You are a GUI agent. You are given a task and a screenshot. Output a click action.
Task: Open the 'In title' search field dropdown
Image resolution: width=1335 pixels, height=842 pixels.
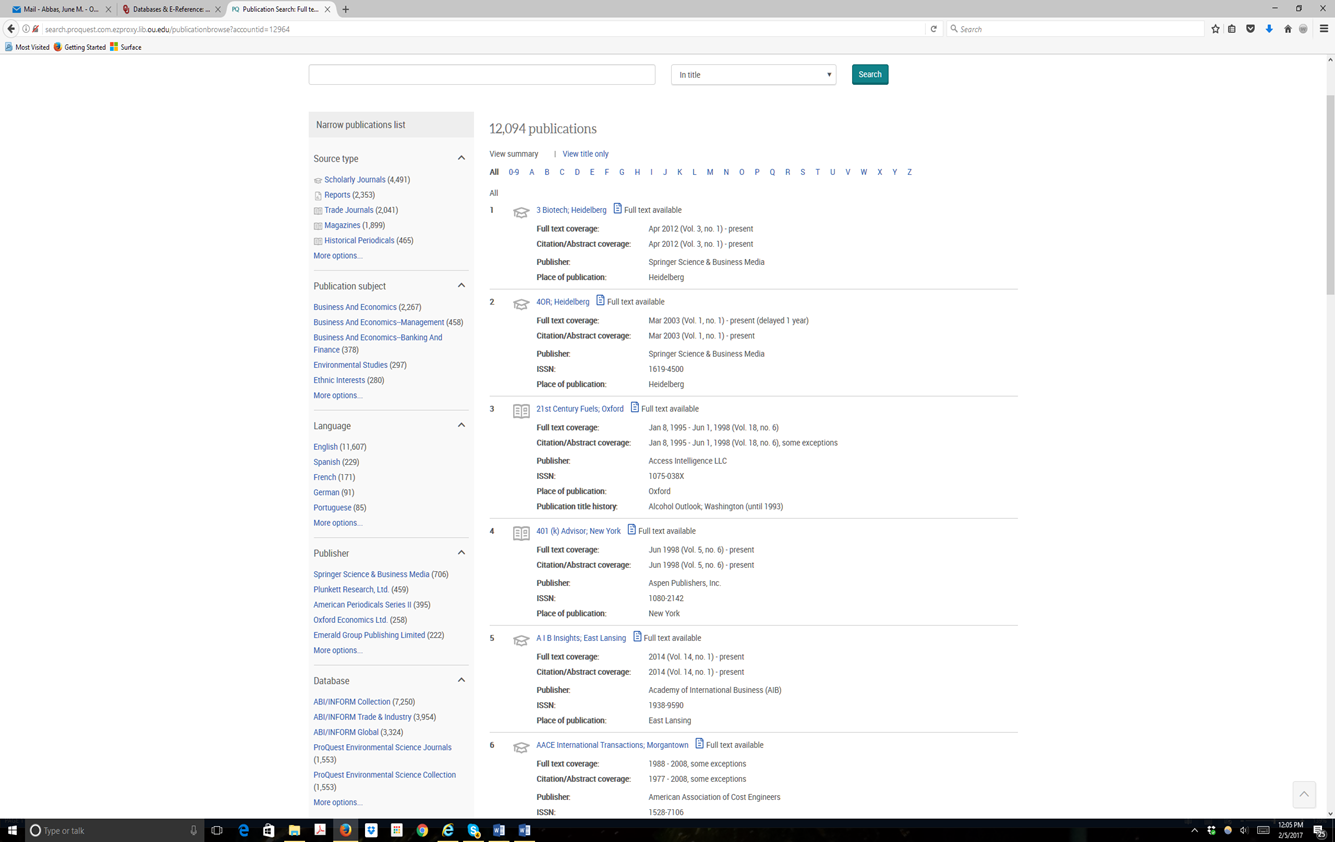(753, 75)
